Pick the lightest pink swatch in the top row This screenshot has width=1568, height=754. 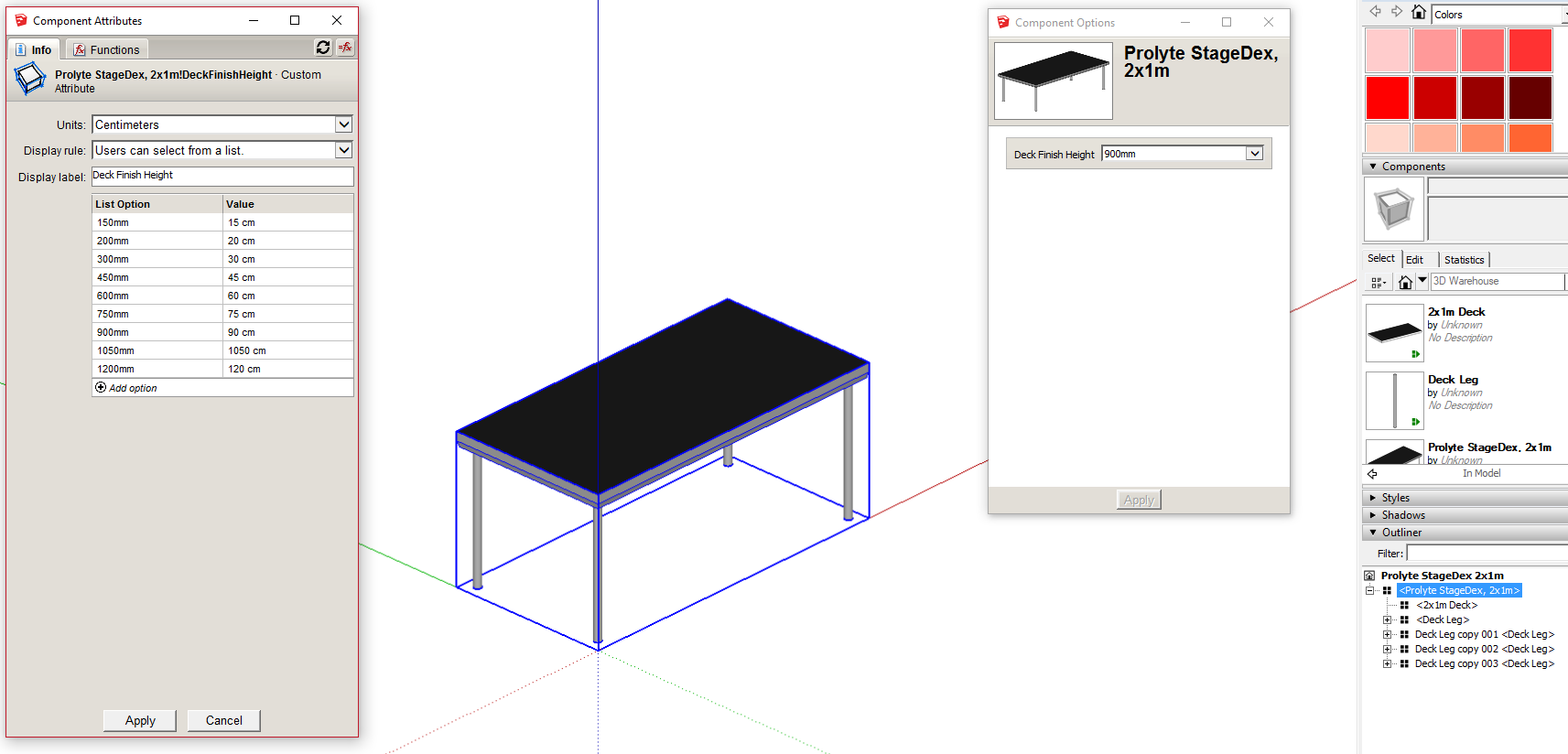click(x=1388, y=49)
